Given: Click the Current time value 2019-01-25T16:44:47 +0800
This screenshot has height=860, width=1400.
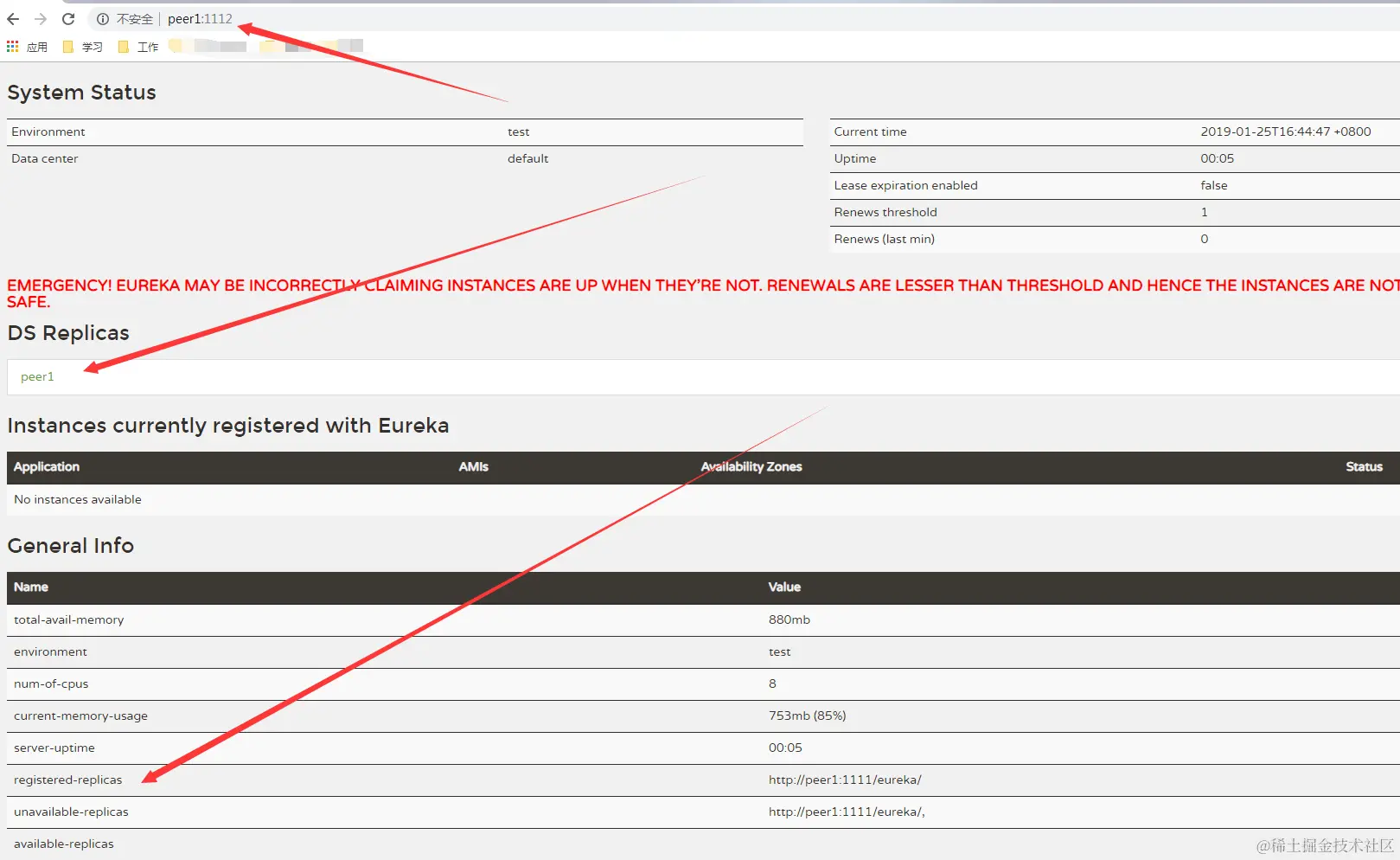Looking at the screenshot, I should [1286, 132].
